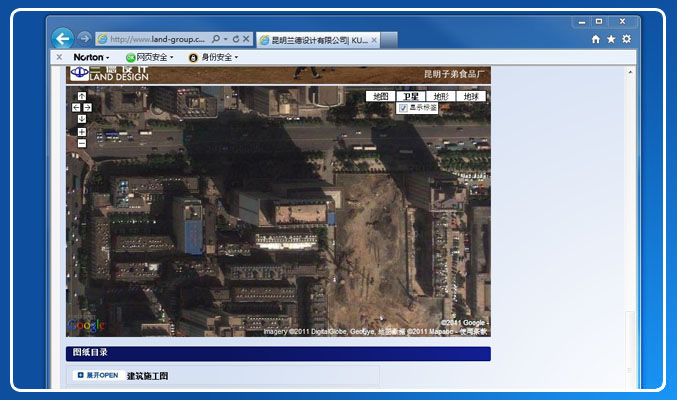Open the Norton dropdown menu
The image size is (677, 400).
pos(91,57)
